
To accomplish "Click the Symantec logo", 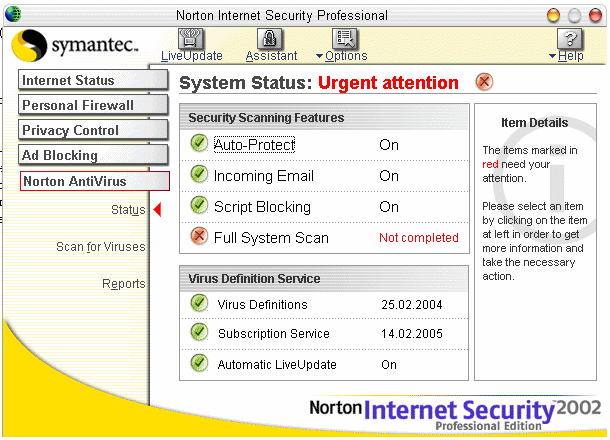I will 75,46.
